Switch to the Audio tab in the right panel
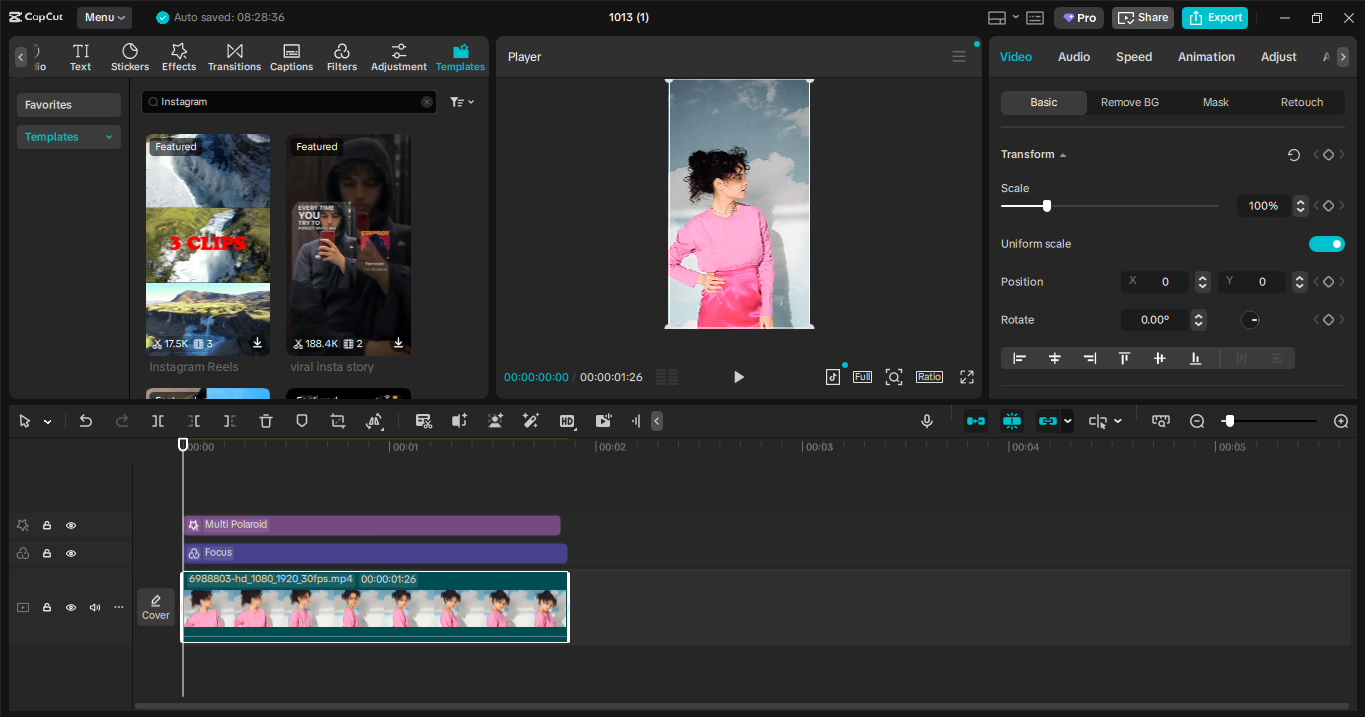 1073,57
